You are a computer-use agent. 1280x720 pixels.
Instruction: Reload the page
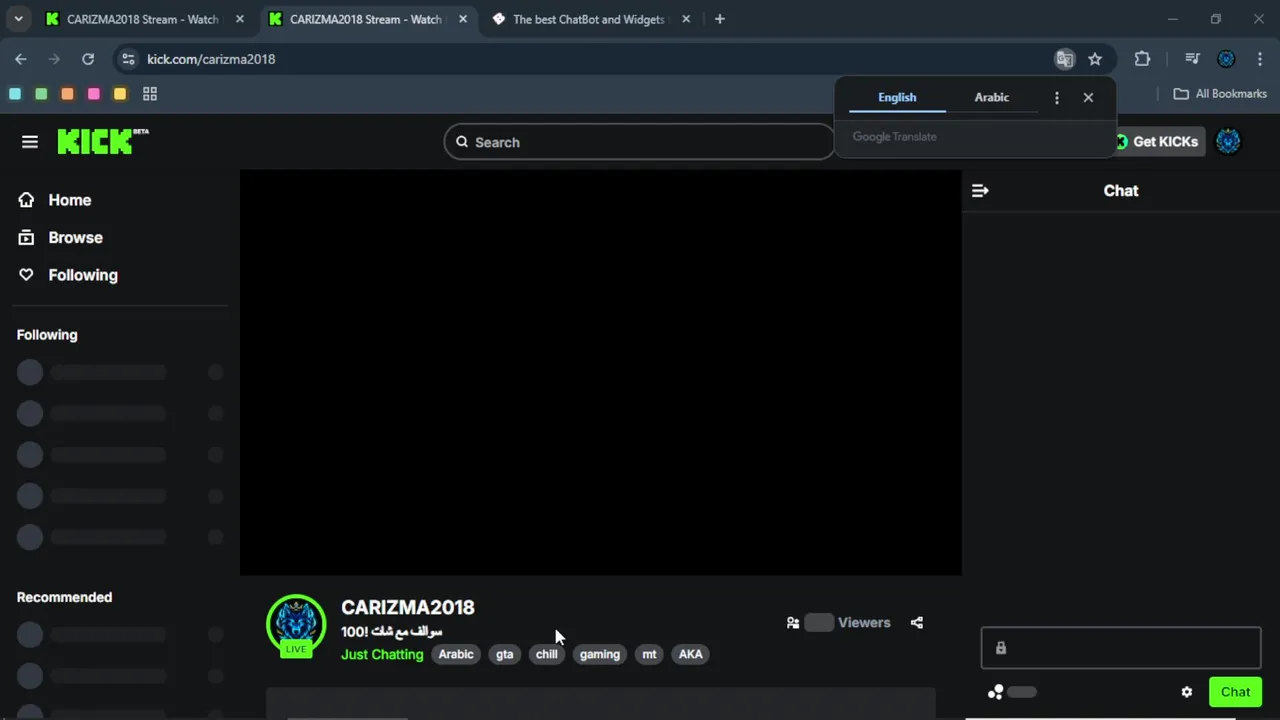point(88,59)
